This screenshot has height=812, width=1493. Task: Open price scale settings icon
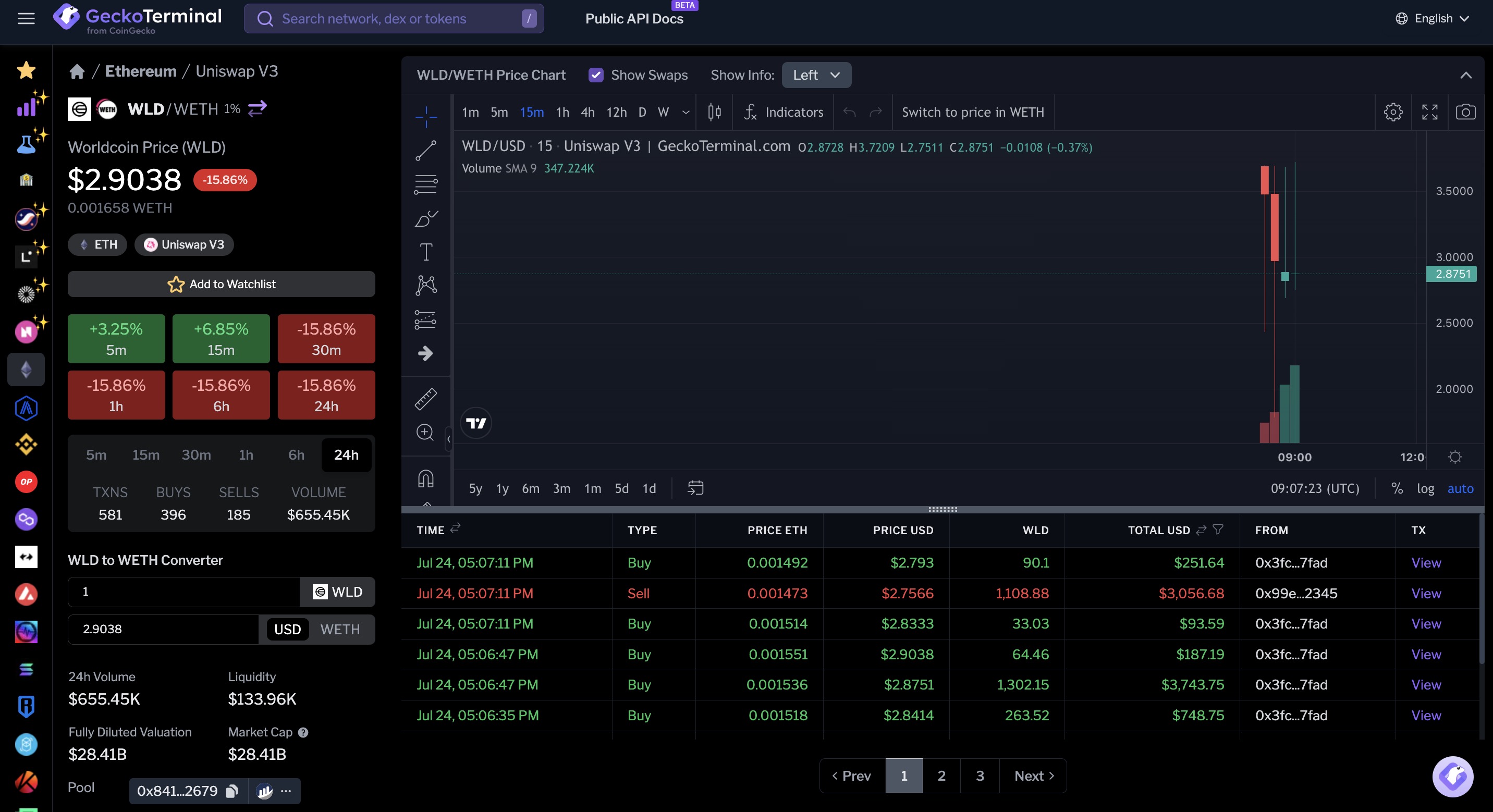click(x=1455, y=457)
